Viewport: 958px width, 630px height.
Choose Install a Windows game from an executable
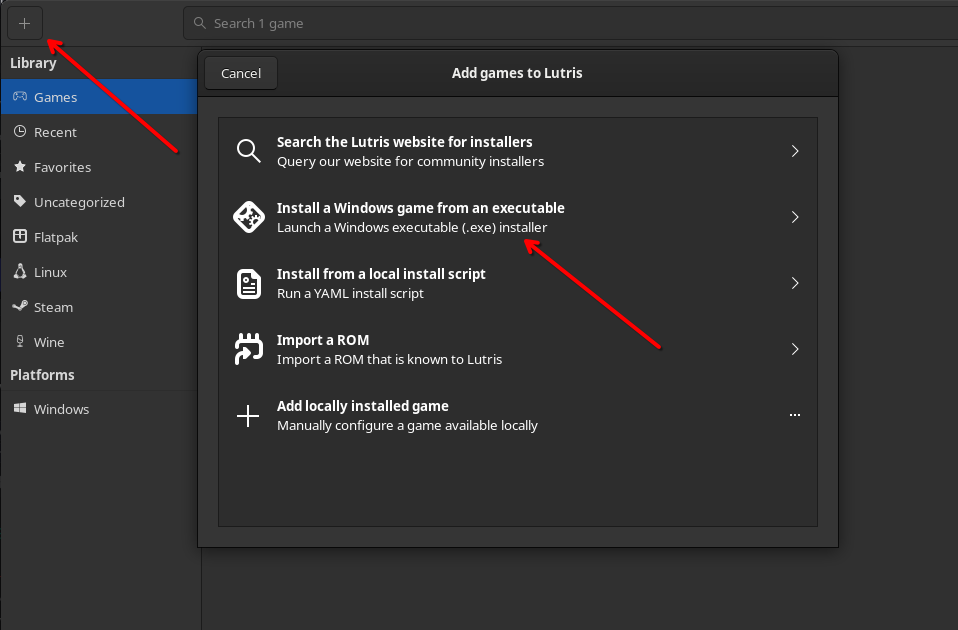518,217
